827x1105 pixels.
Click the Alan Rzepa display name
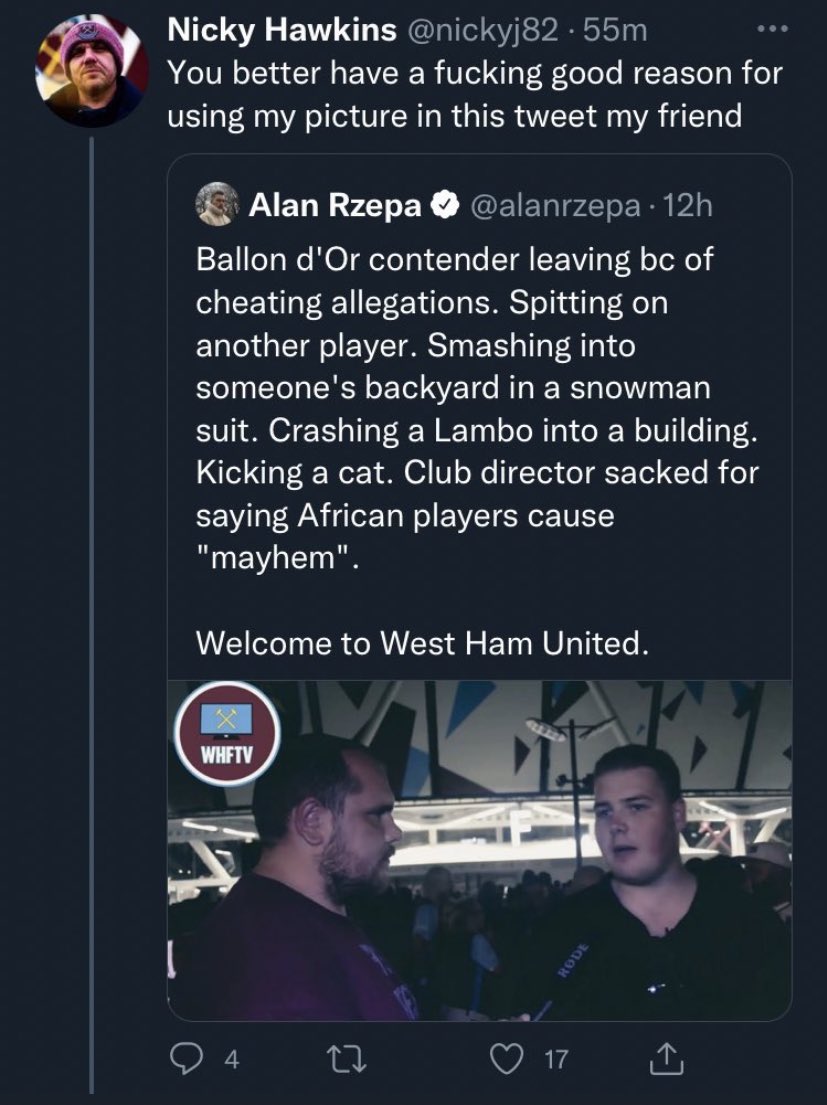(x=334, y=206)
